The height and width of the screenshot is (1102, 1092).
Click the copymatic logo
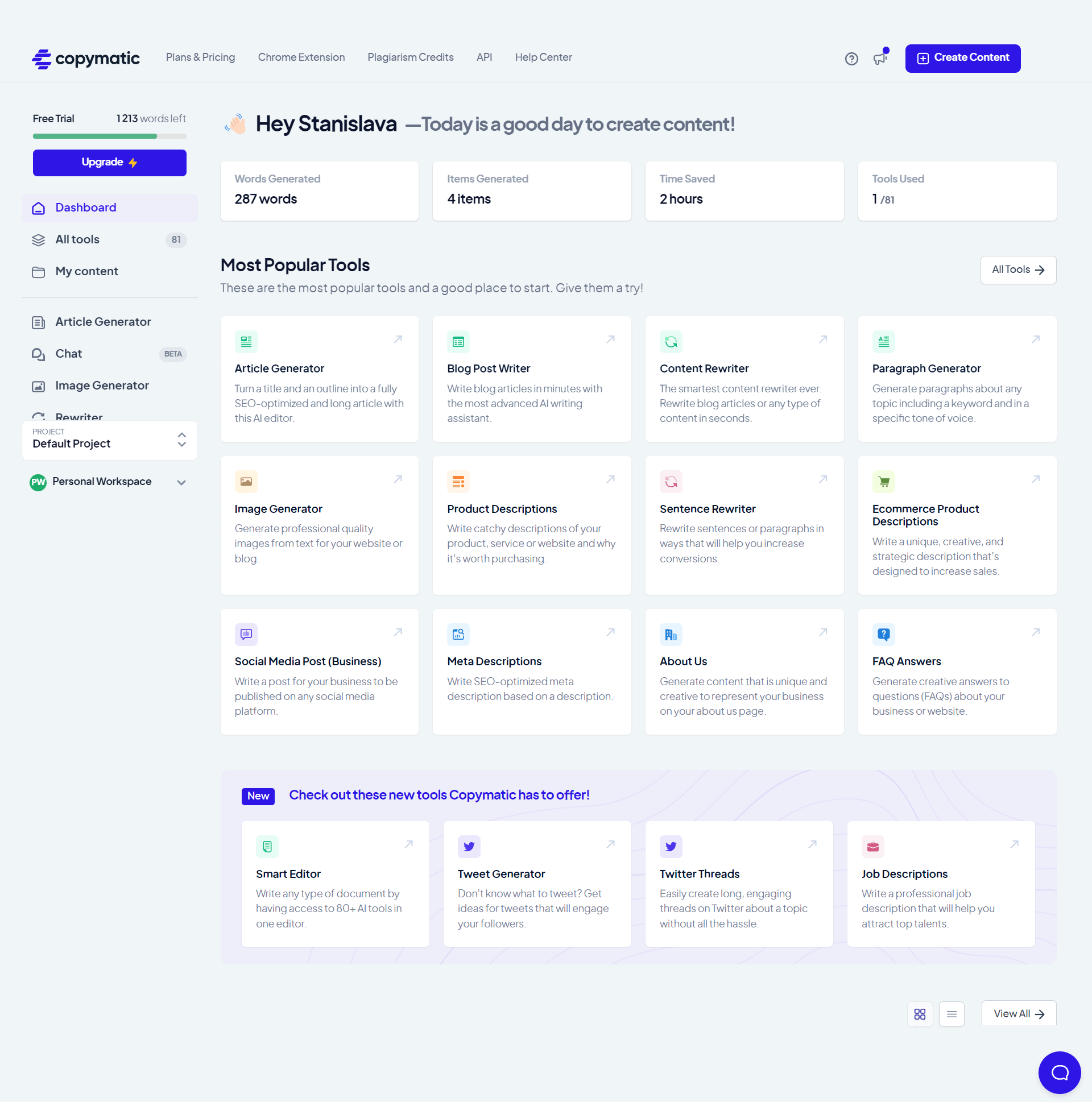85,58
